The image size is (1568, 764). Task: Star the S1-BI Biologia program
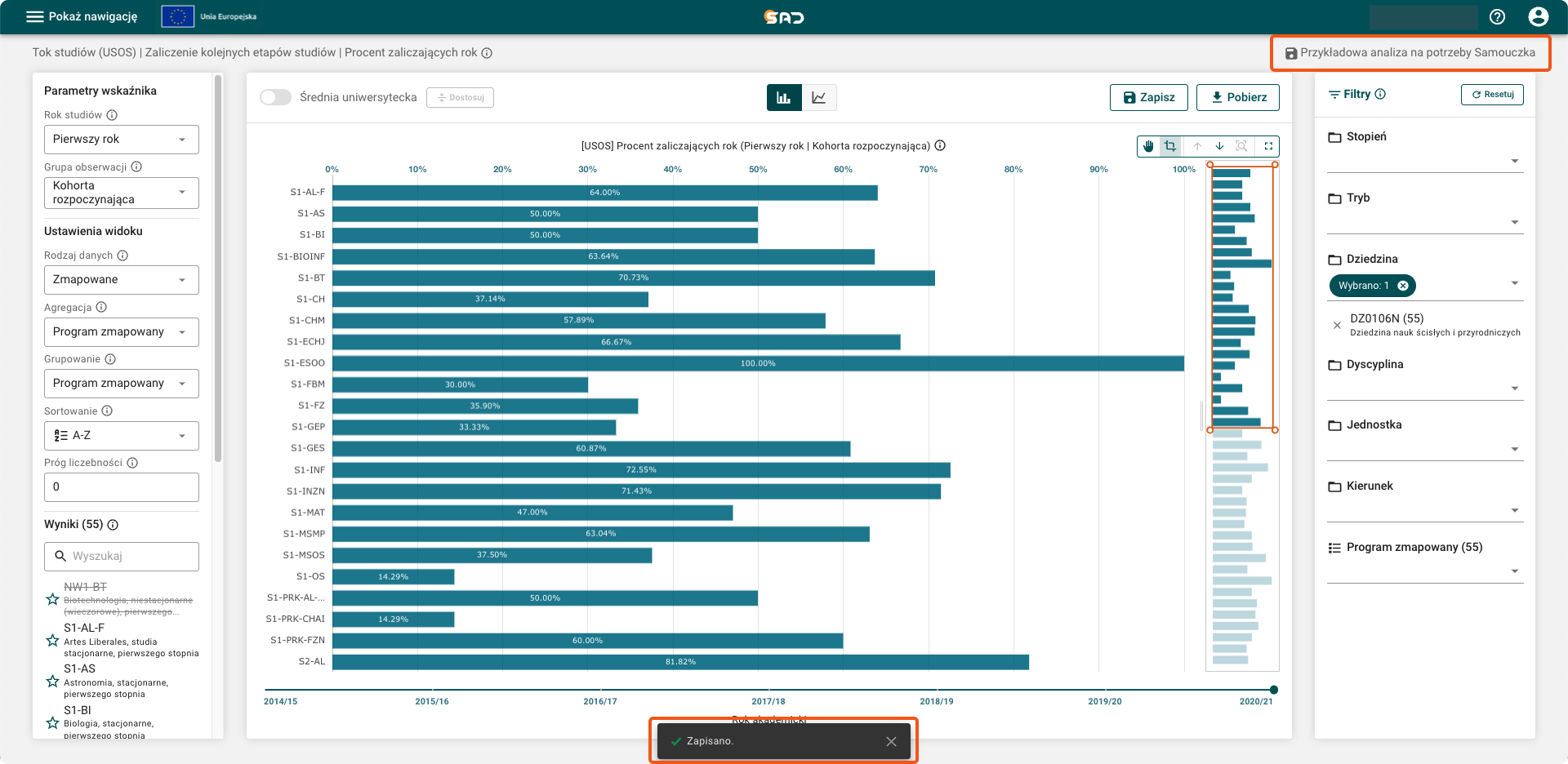pyautogui.click(x=52, y=722)
